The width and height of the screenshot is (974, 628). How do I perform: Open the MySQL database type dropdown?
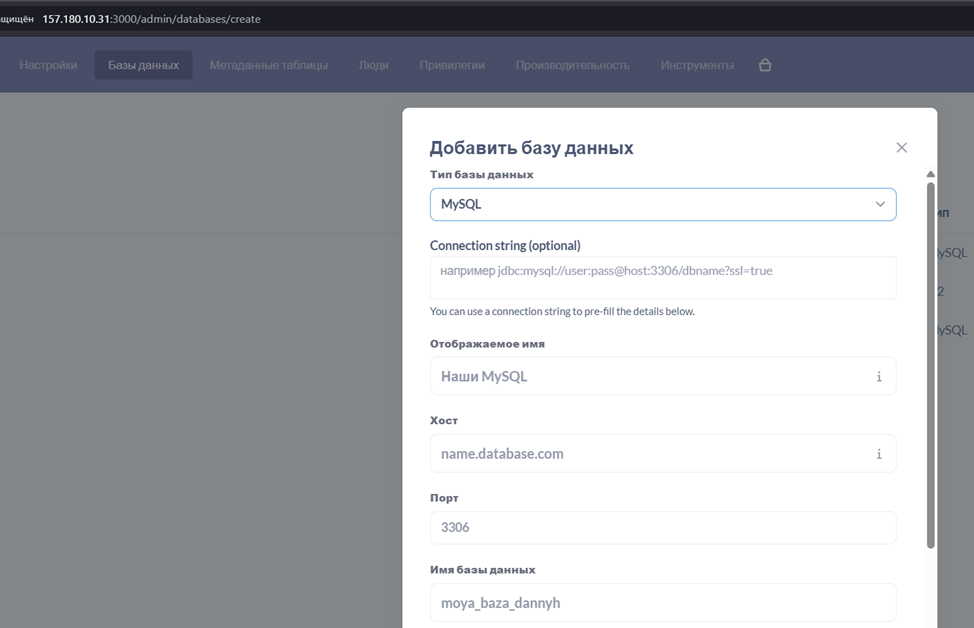(x=663, y=204)
